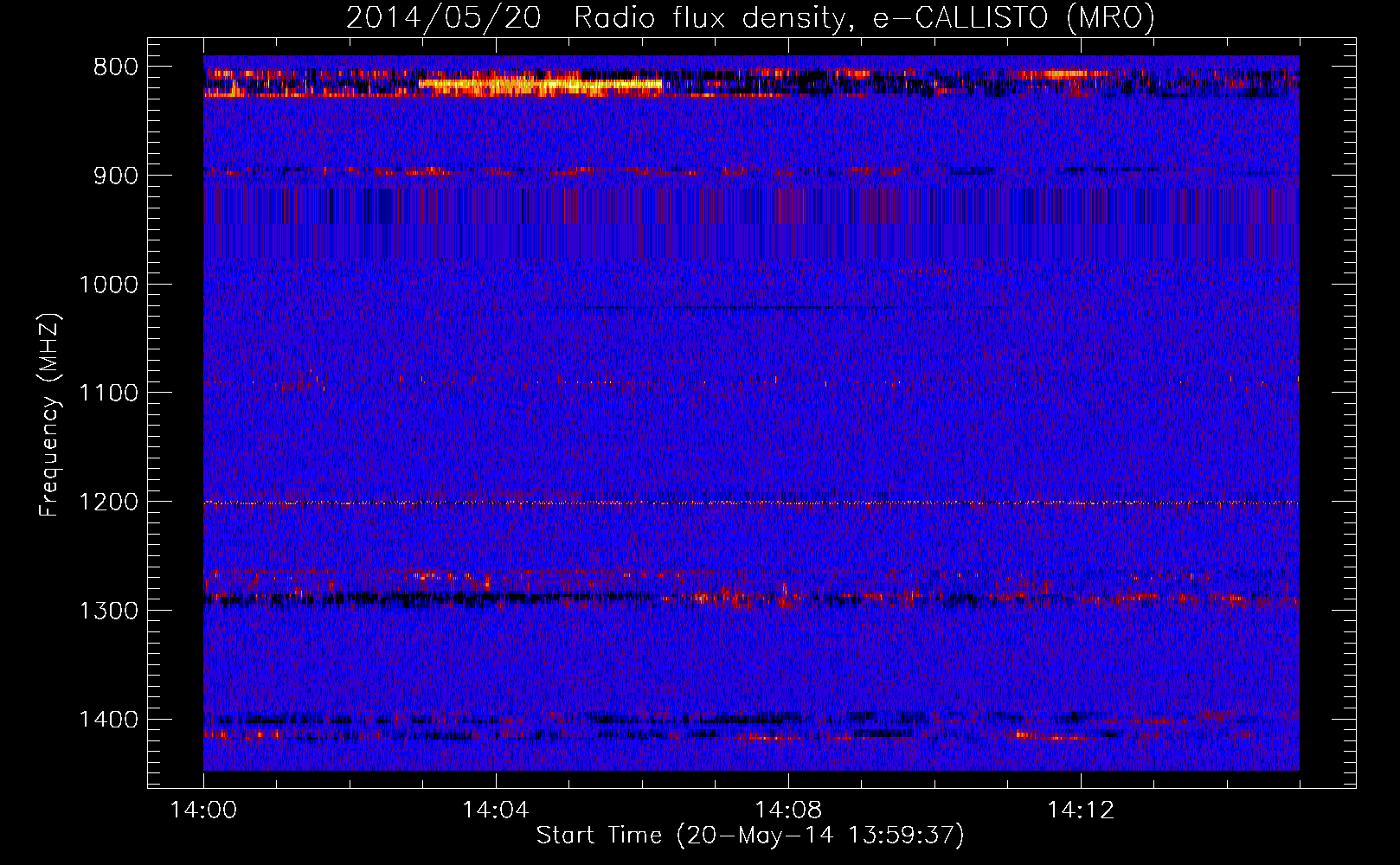
Task: Click the 14:04 time tick label
Action: (496, 811)
